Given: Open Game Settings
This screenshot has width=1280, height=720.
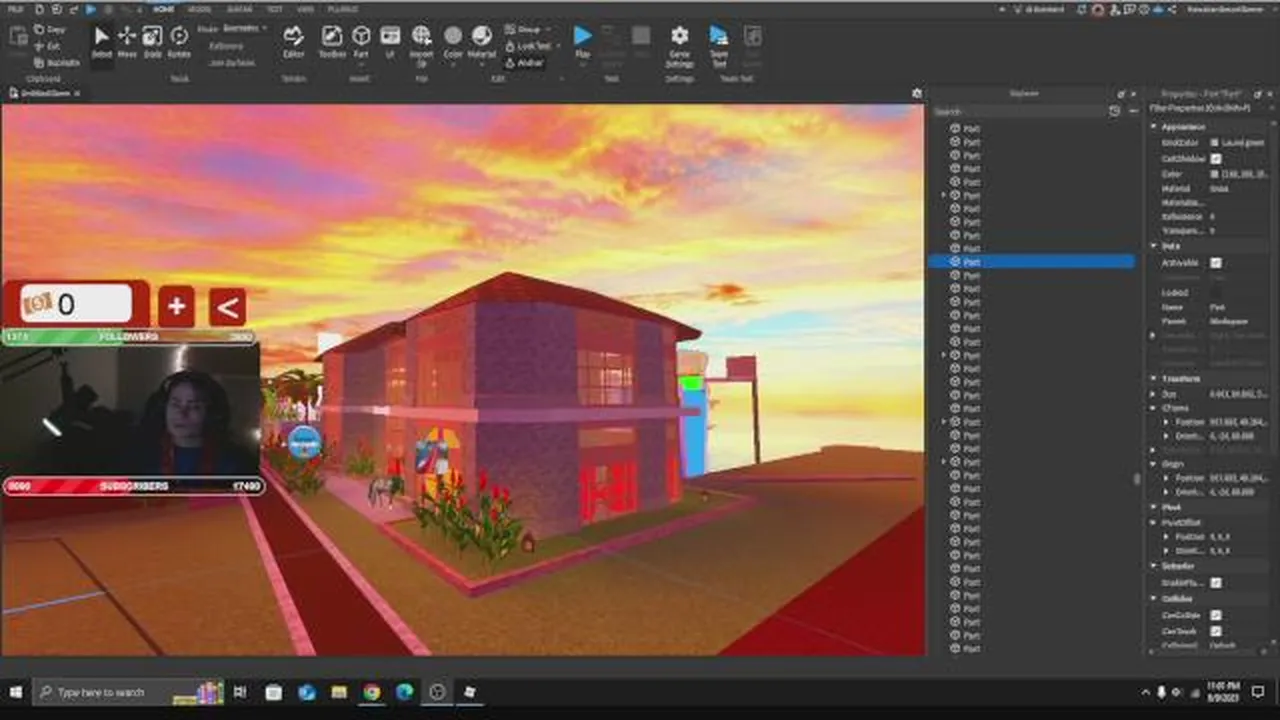Looking at the screenshot, I should 680,45.
